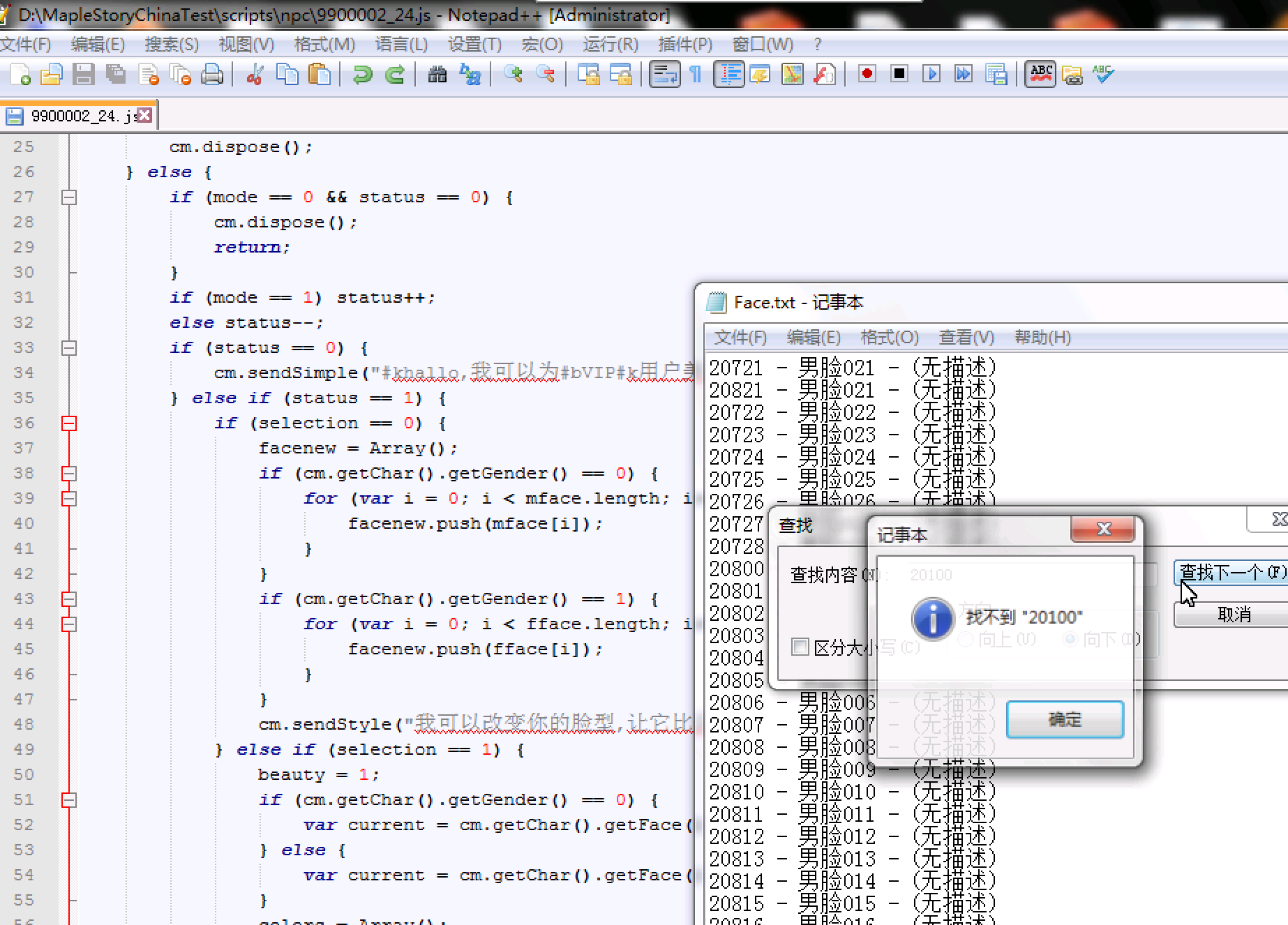Image resolution: width=1288 pixels, height=925 pixels.
Task: Undo the last edit with the green arrow
Action: [362, 75]
